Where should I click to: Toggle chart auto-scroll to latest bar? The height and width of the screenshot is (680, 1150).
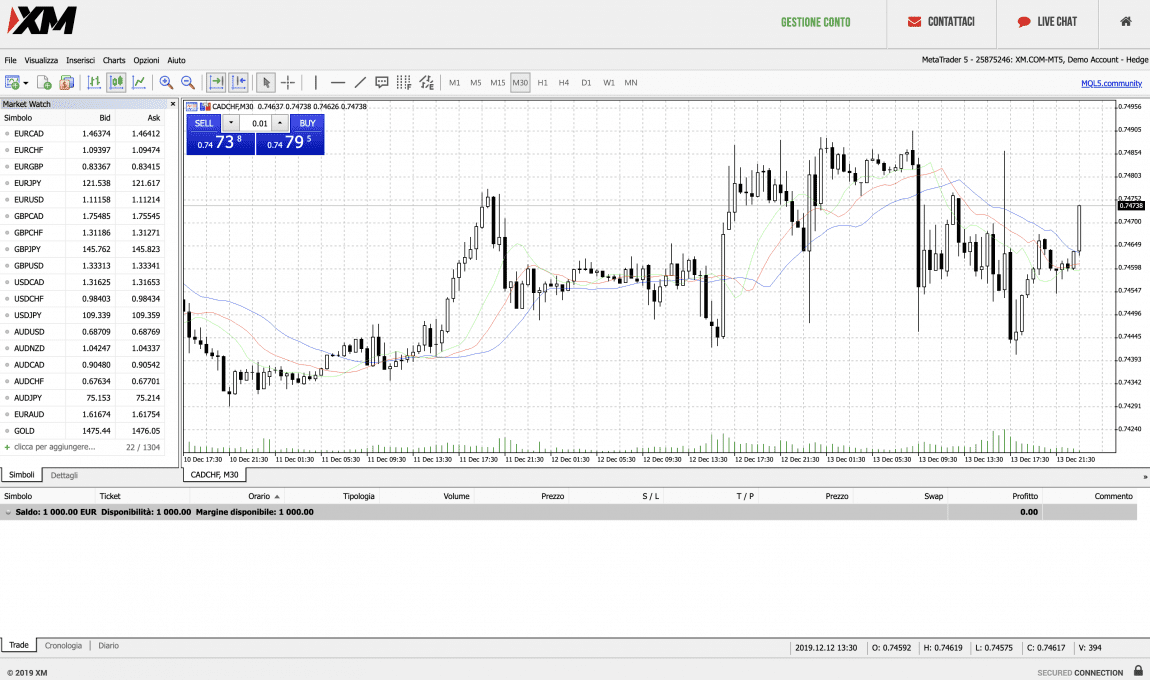(216, 83)
